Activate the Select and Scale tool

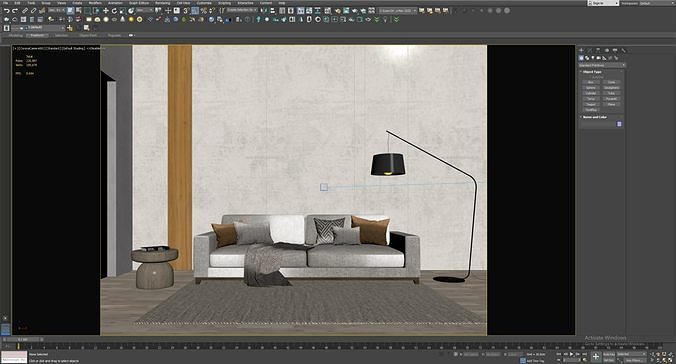pyautogui.click(x=123, y=10)
